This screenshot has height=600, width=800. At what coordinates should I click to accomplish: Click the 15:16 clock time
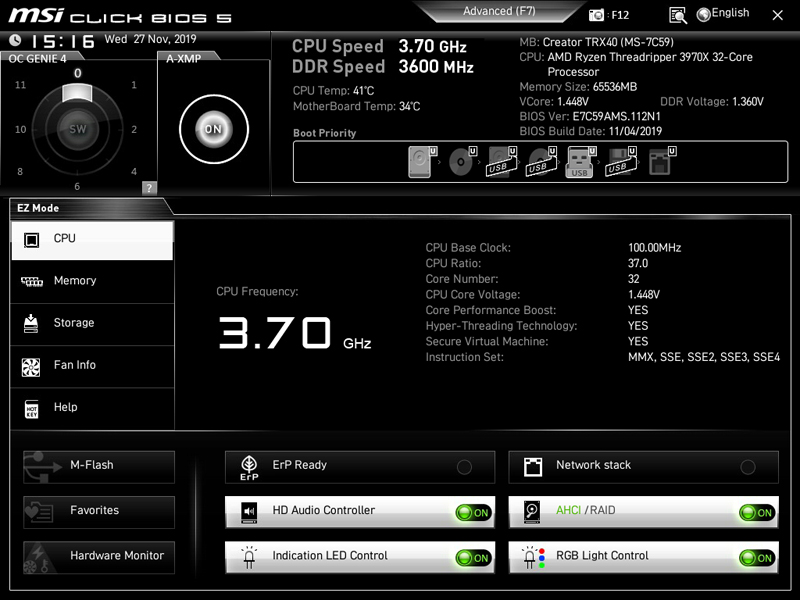click(63, 41)
